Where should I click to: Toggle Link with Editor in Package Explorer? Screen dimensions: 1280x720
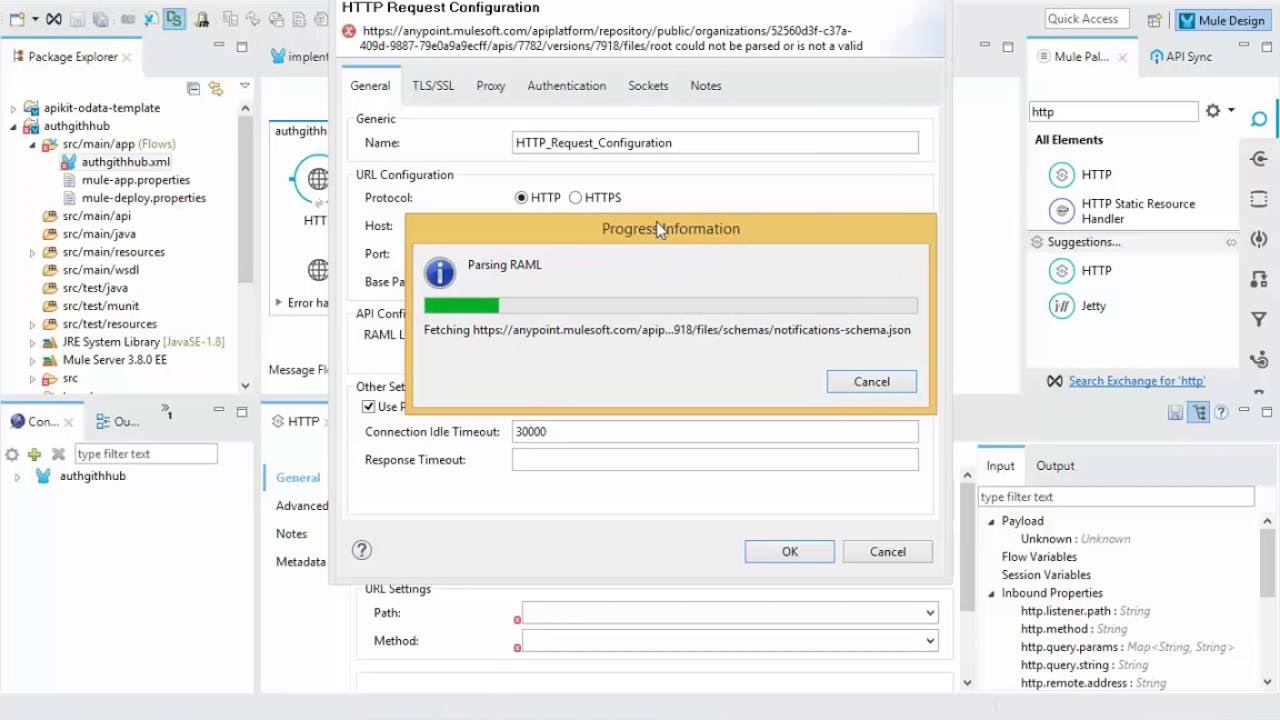click(216, 89)
